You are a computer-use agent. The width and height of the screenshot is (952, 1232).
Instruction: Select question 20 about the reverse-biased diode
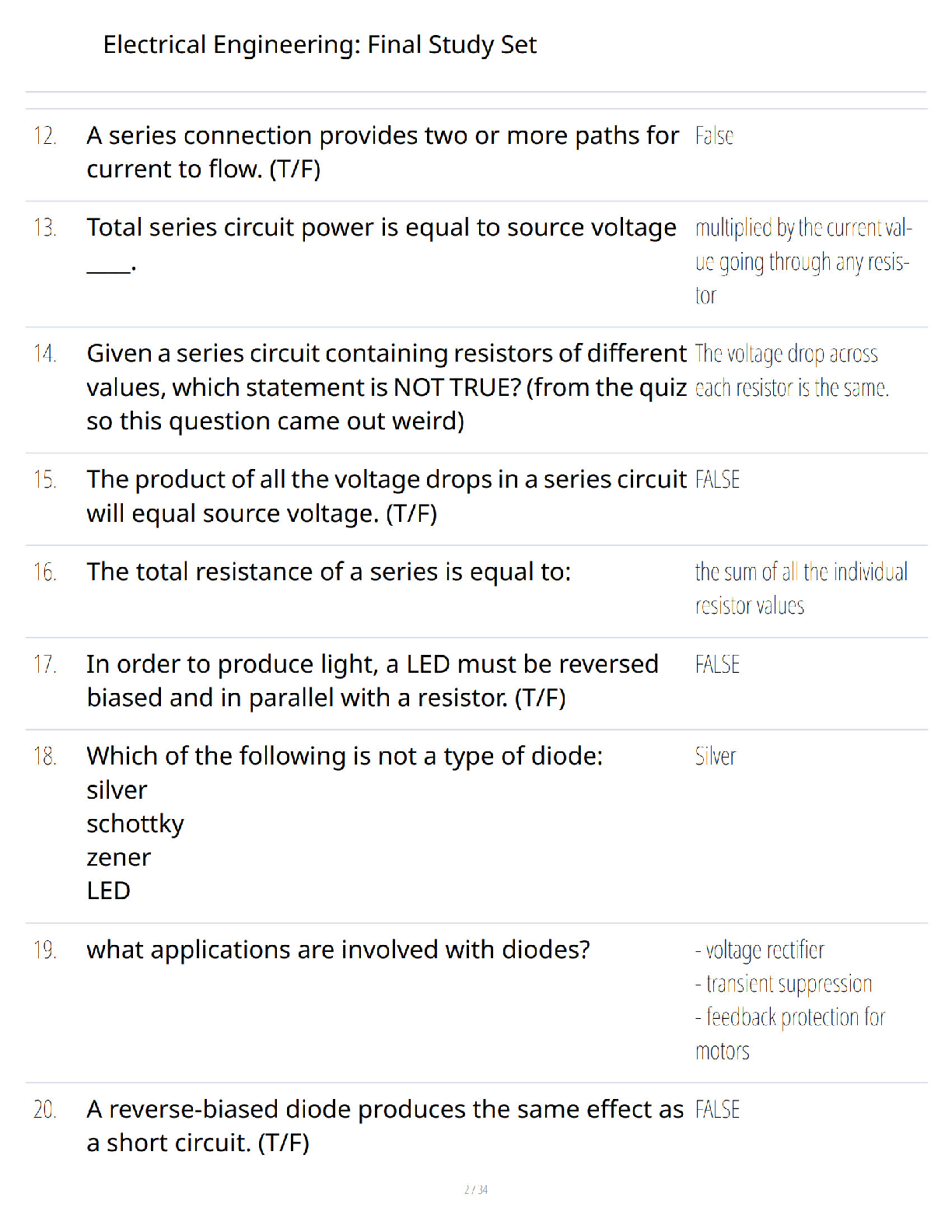tap(385, 1125)
